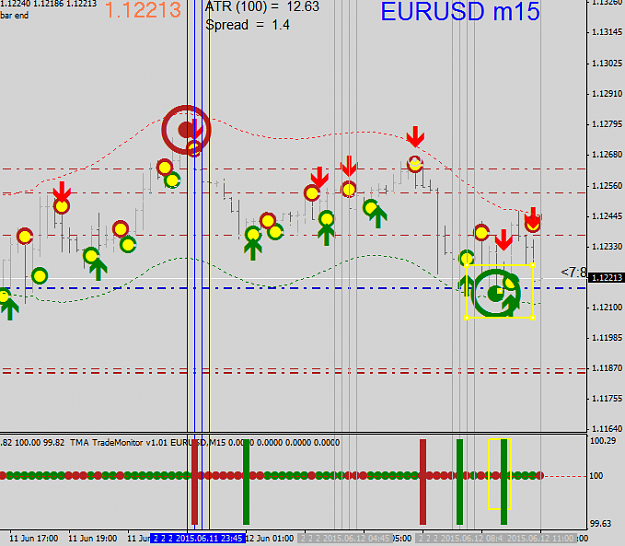Click the 11 Jun 17:00 time label
The height and width of the screenshot is (546, 625).
click(34, 538)
